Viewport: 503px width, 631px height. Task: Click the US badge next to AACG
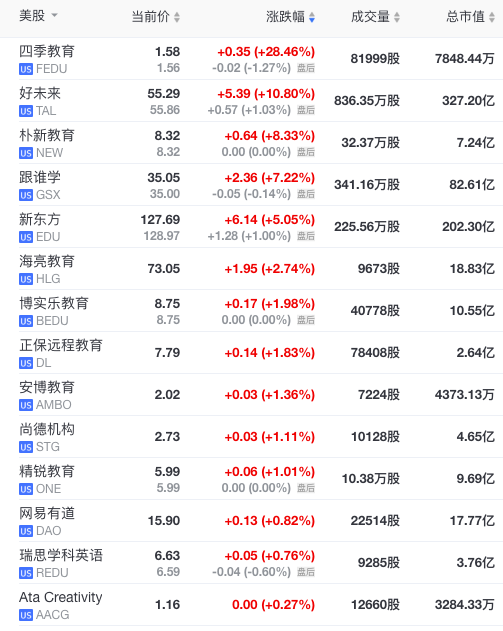tap(26, 615)
